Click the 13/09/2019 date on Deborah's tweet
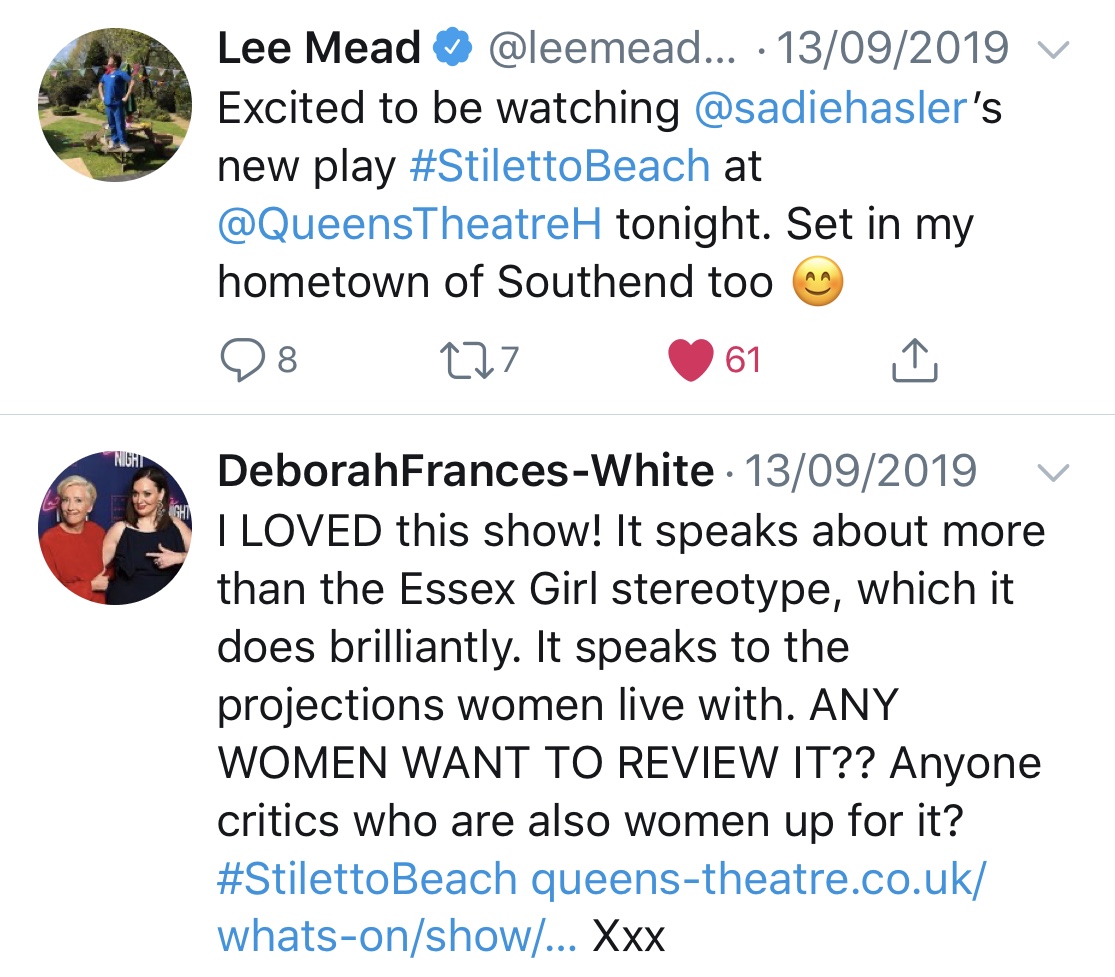This screenshot has width=1115, height=977. coord(862,471)
